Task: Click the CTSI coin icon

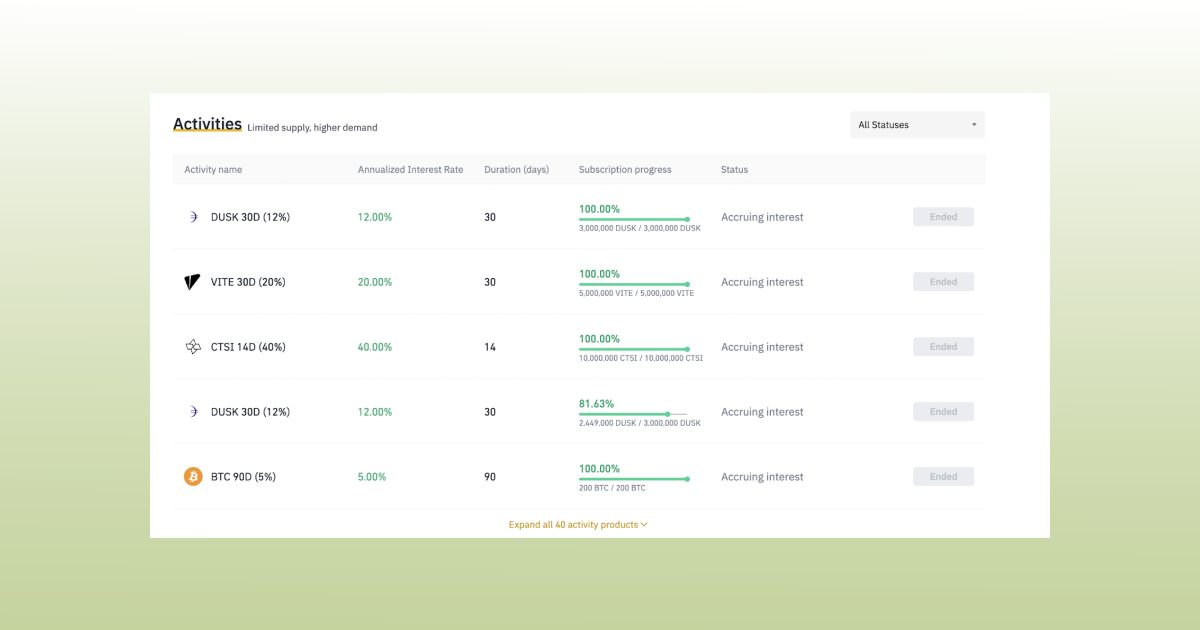Action: coord(193,346)
